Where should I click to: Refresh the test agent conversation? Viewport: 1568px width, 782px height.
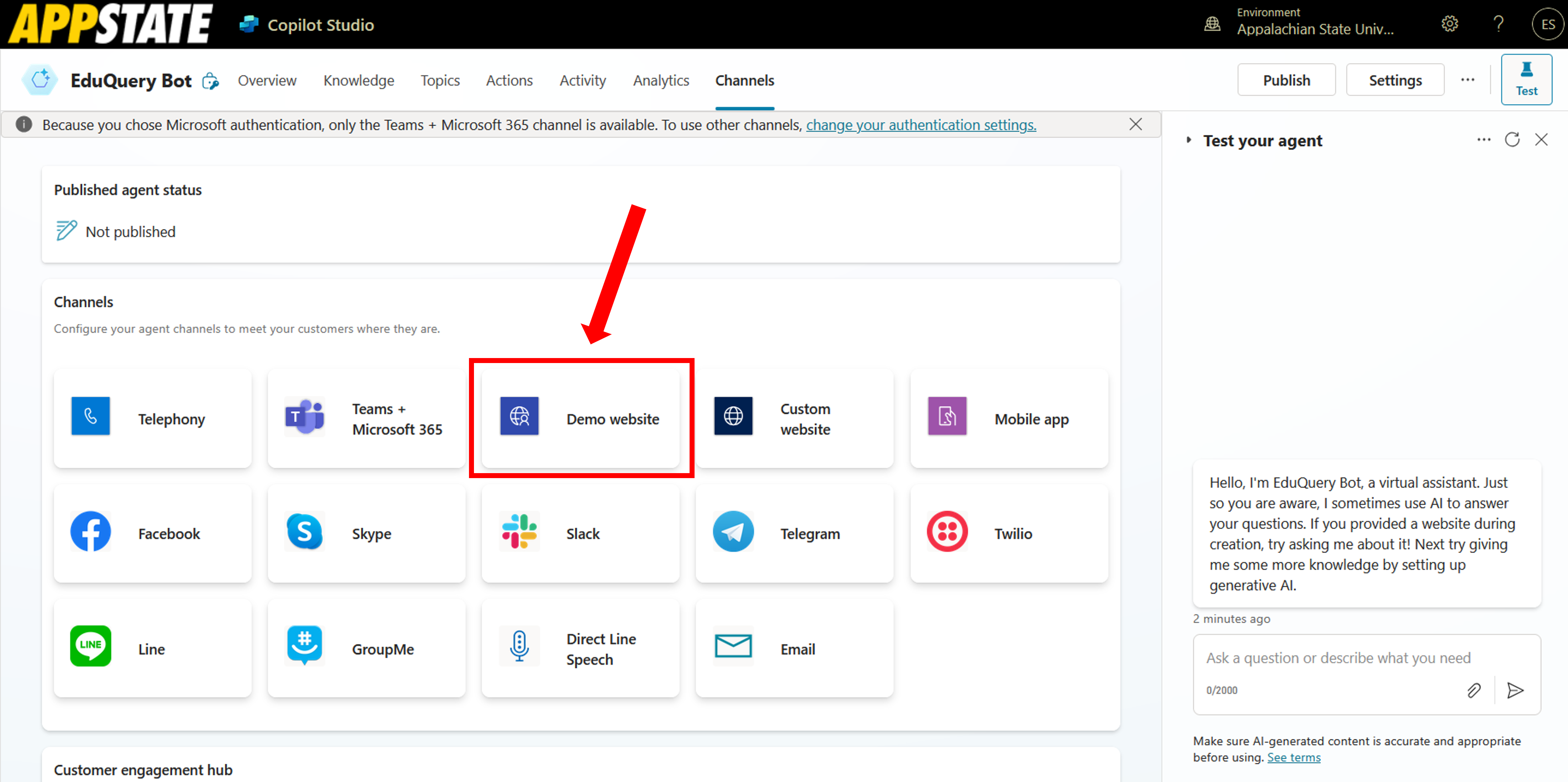coord(1512,140)
